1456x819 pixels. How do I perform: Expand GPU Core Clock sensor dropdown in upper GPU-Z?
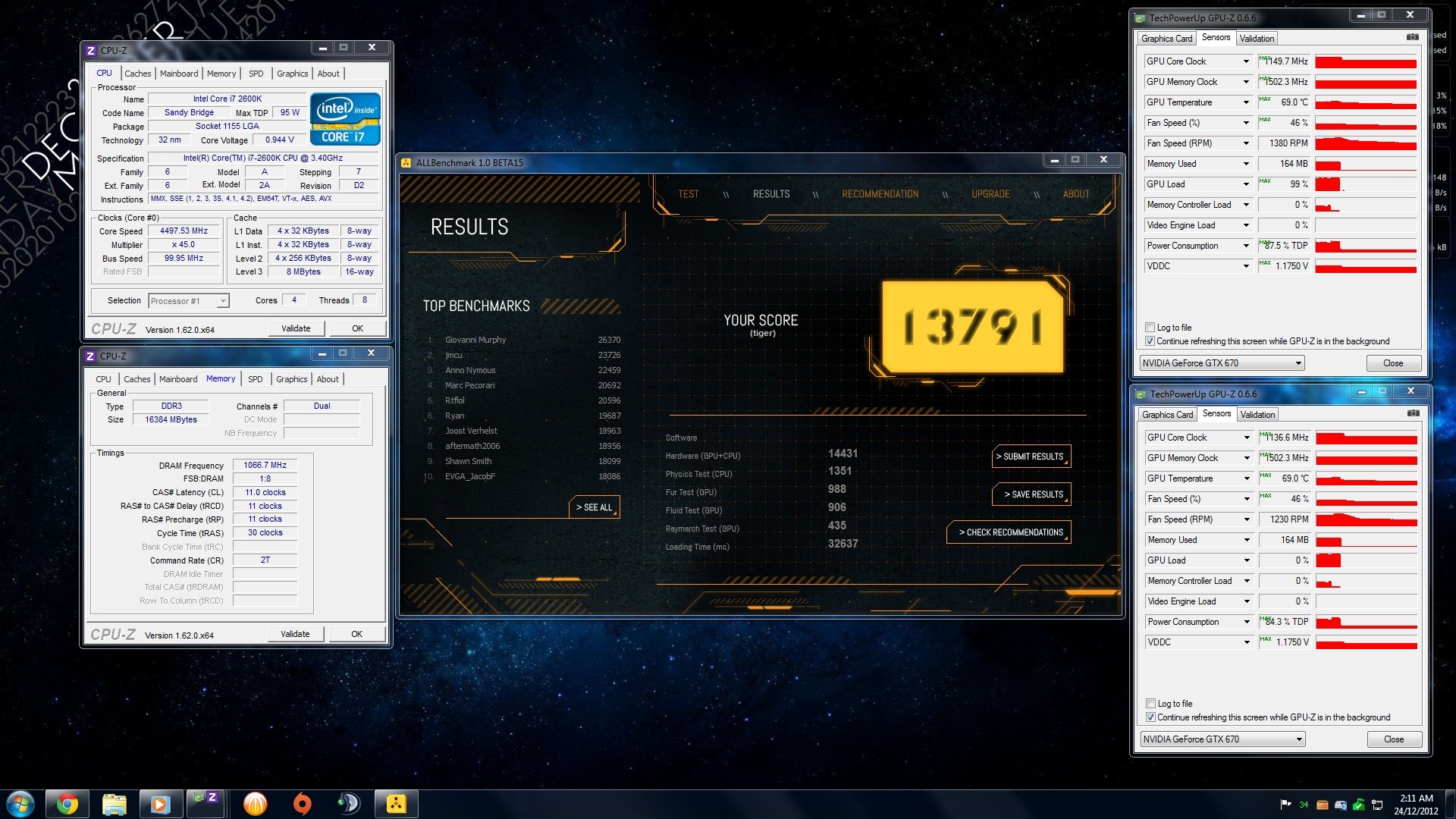pyautogui.click(x=1245, y=61)
